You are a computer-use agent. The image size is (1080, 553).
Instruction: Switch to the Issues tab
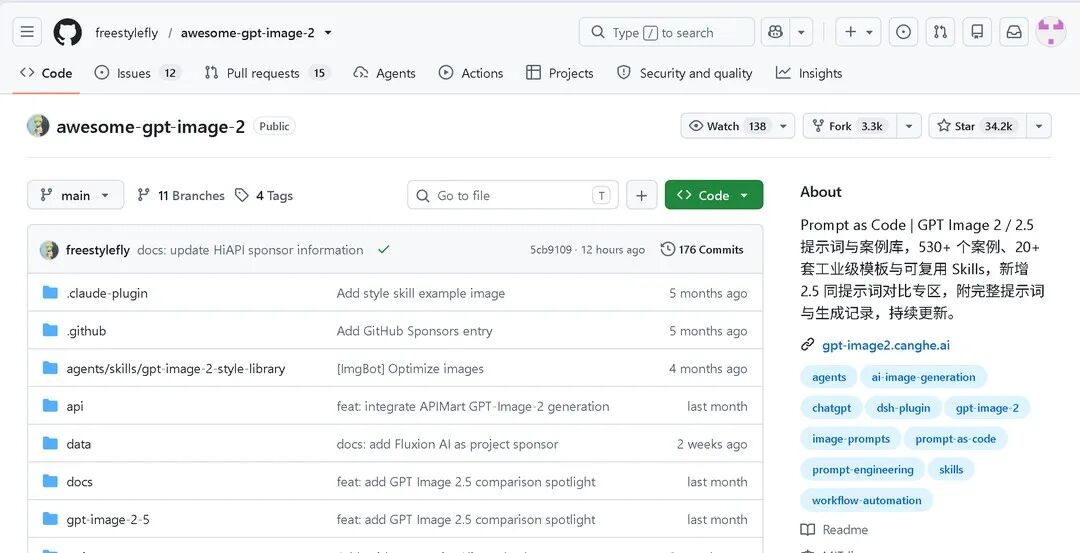click(137, 73)
